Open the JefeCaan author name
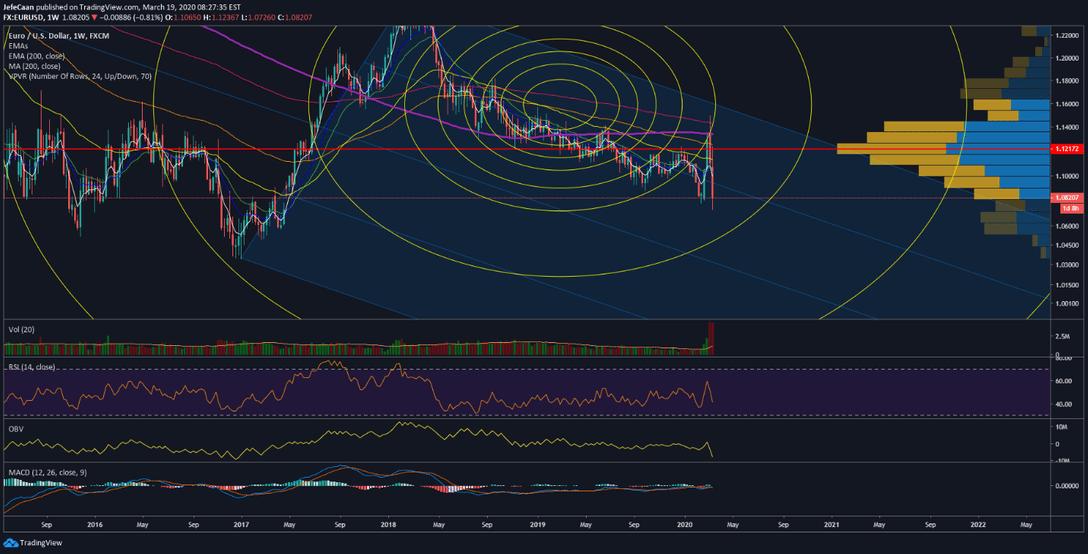 click(18, 8)
